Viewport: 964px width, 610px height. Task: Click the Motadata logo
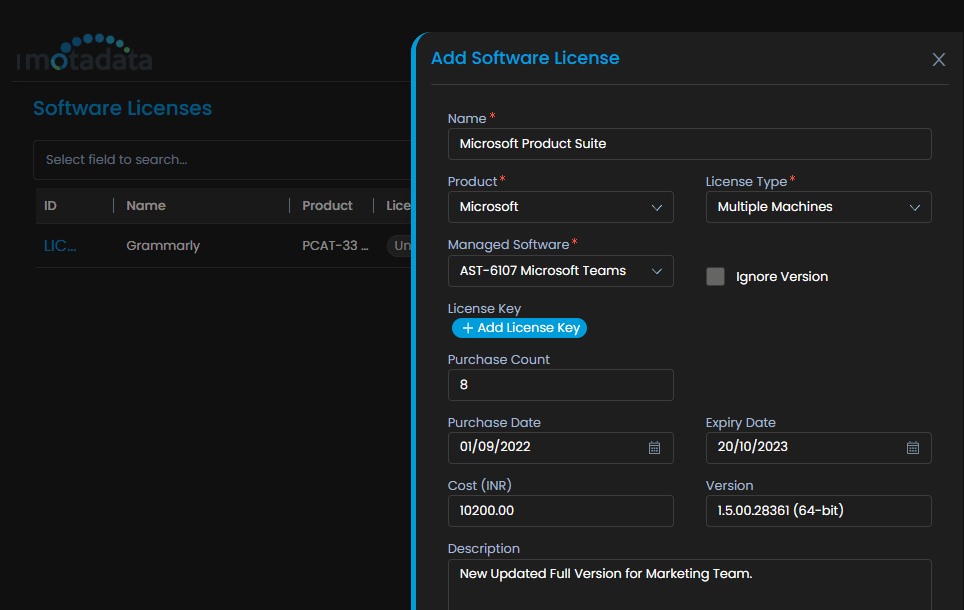(x=85, y=53)
